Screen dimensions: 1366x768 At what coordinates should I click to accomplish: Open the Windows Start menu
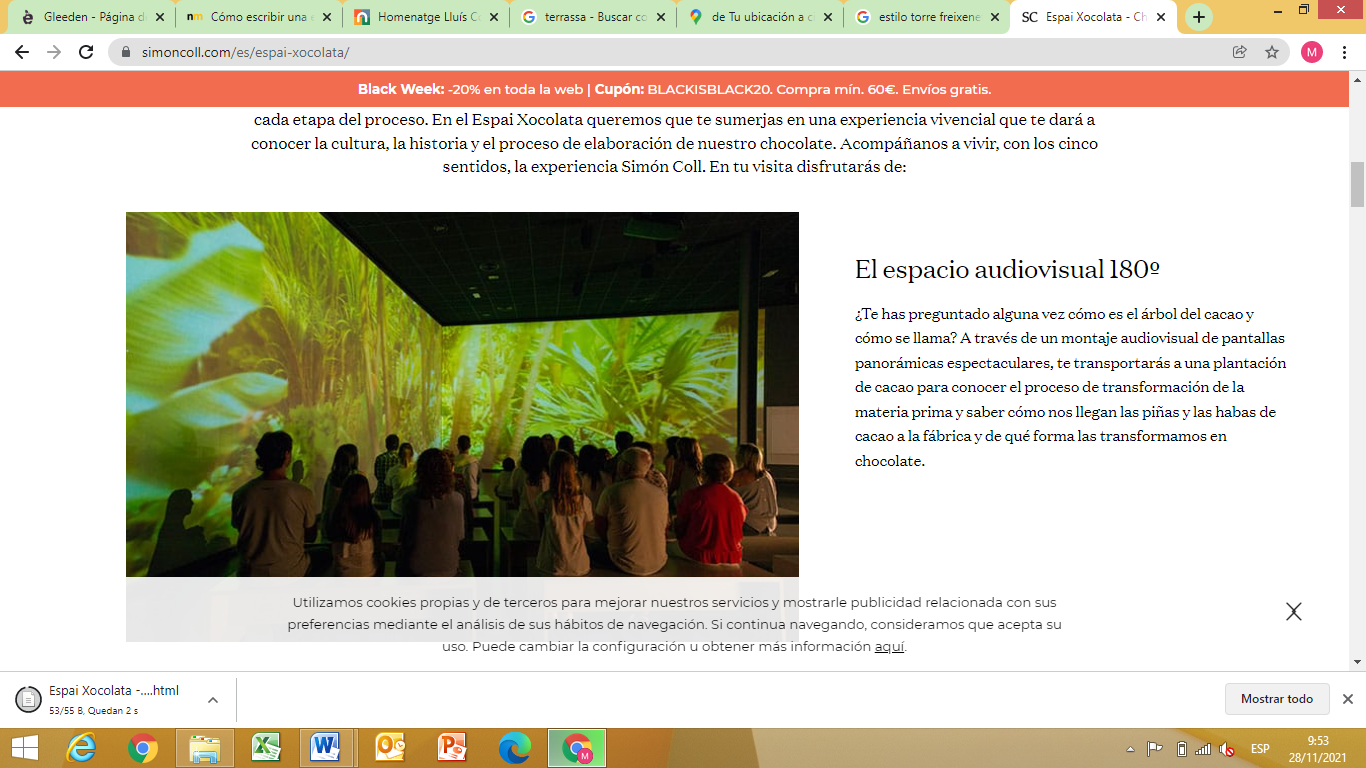pyautogui.click(x=23, y=748)
